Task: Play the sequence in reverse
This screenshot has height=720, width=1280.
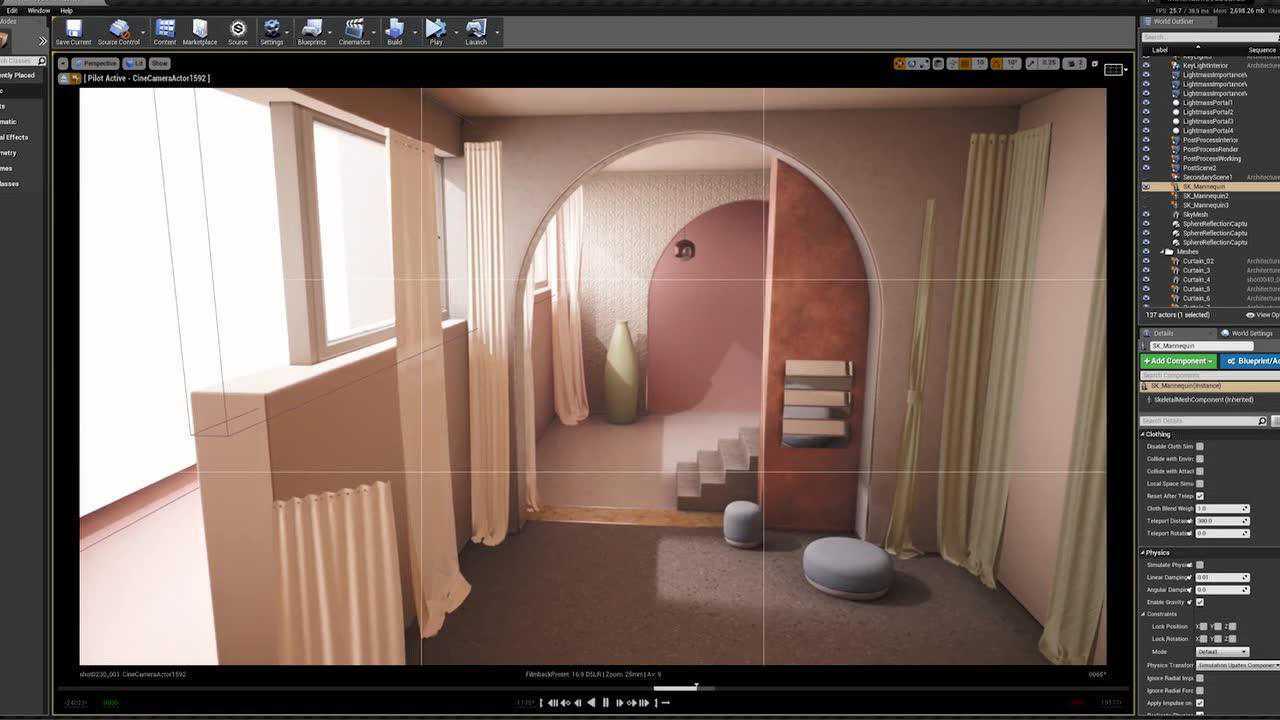Action: click(591, 703)
